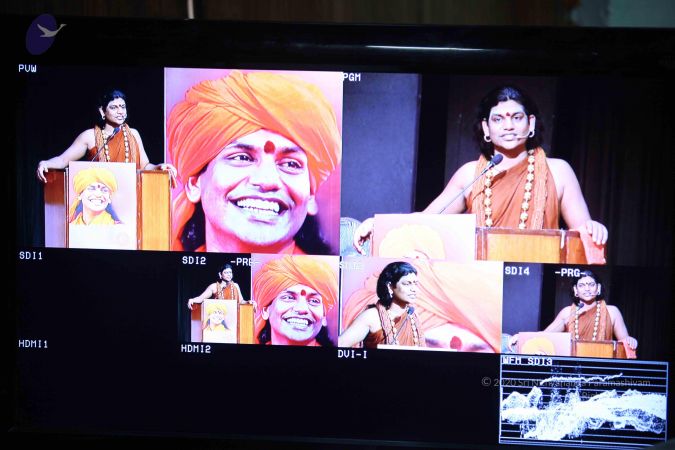This screenshot has height=450, width=675.
Task: Click the bird logo in top-left corner
Action: tap(45, 34)
